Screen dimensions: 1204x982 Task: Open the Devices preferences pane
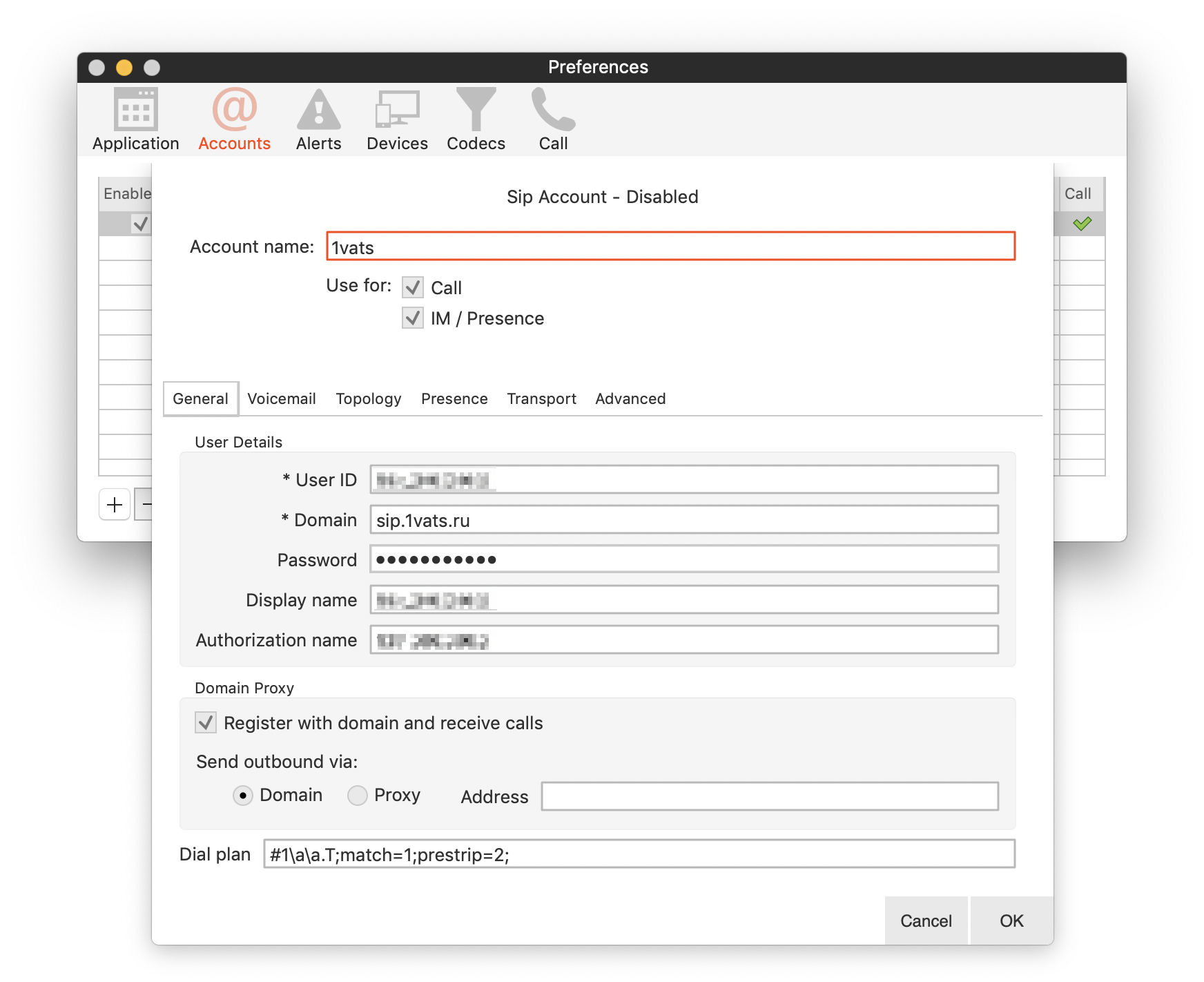click(x=397, y=119)
